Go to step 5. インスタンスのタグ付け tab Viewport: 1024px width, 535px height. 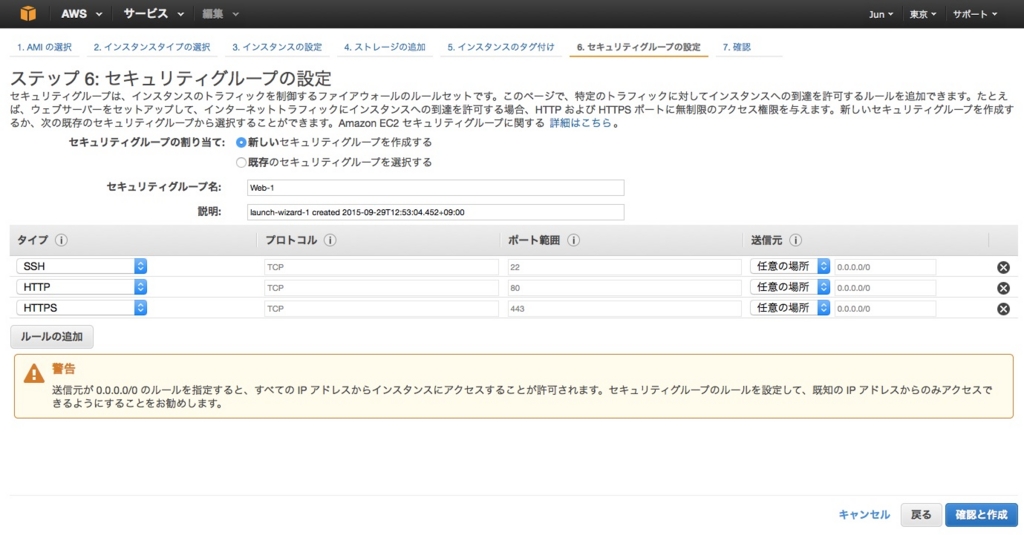coord(501,47)
